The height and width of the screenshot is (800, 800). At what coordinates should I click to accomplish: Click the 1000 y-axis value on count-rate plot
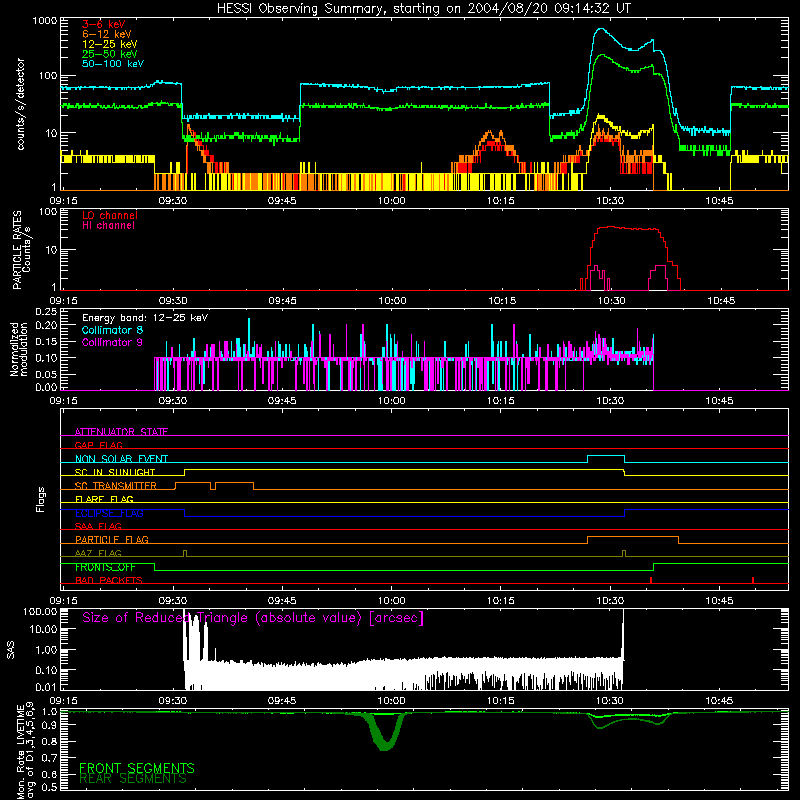(x=44, y=21)
